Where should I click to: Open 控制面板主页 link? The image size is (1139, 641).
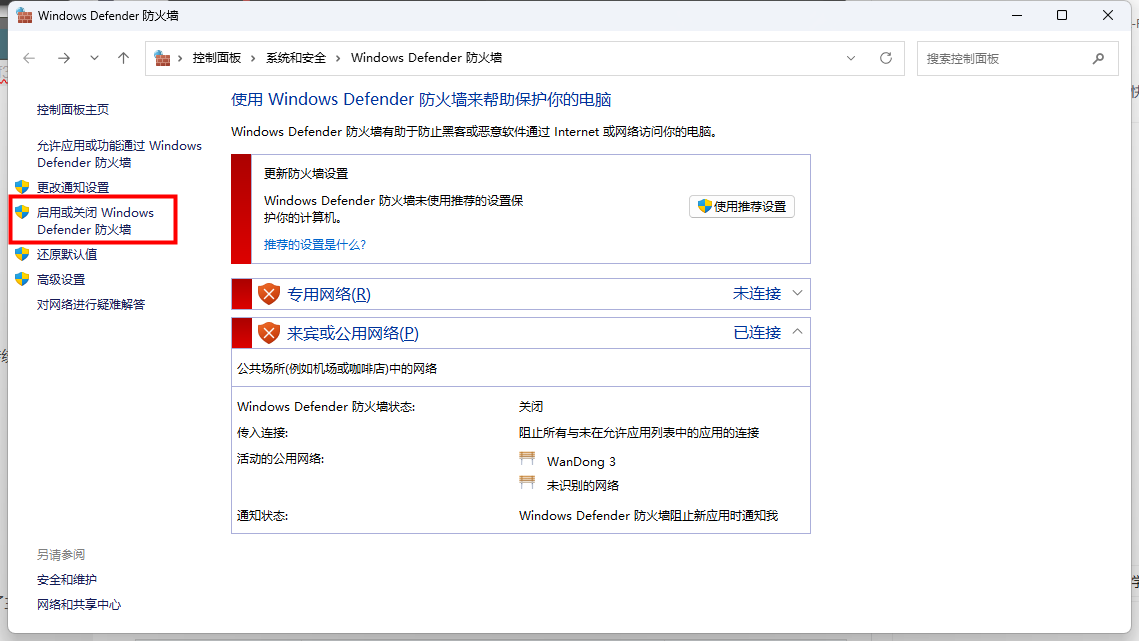(x=73, y=110)
